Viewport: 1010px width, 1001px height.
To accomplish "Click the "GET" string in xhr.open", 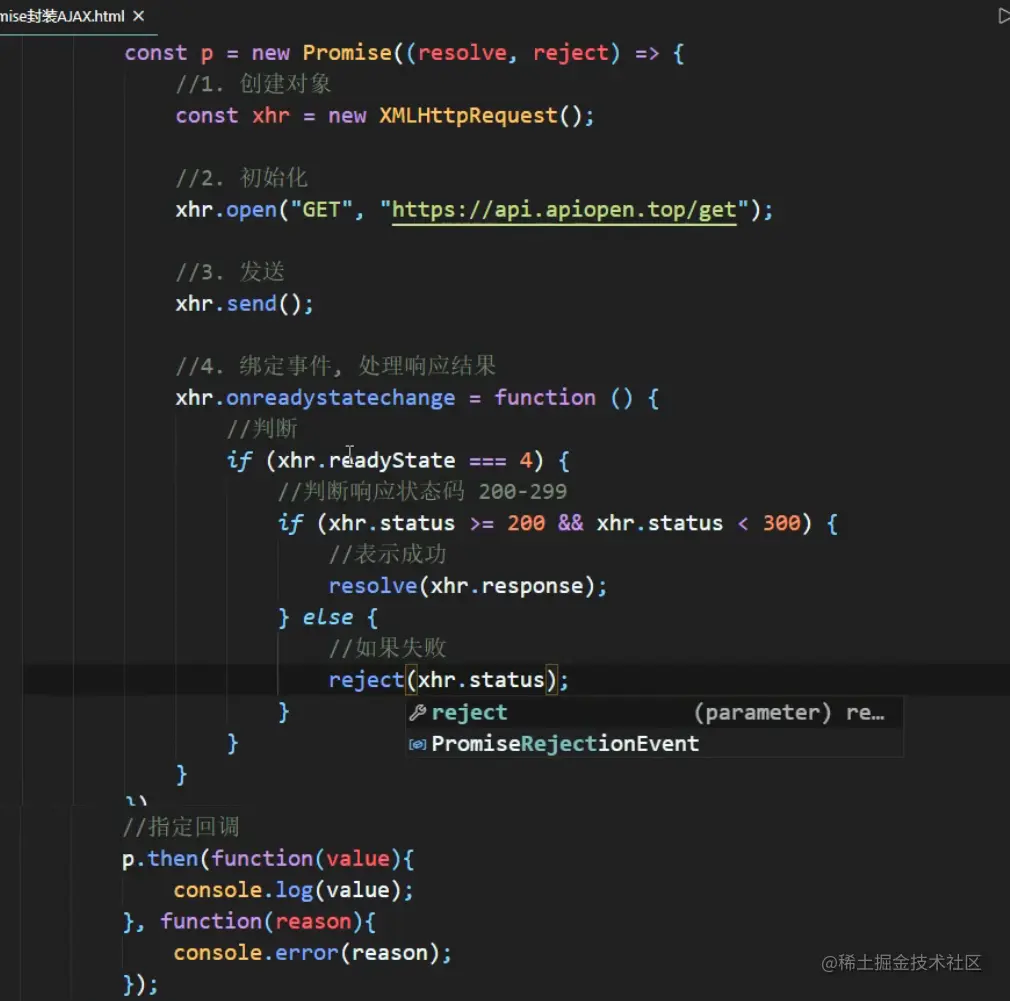I will coord(321,209).
